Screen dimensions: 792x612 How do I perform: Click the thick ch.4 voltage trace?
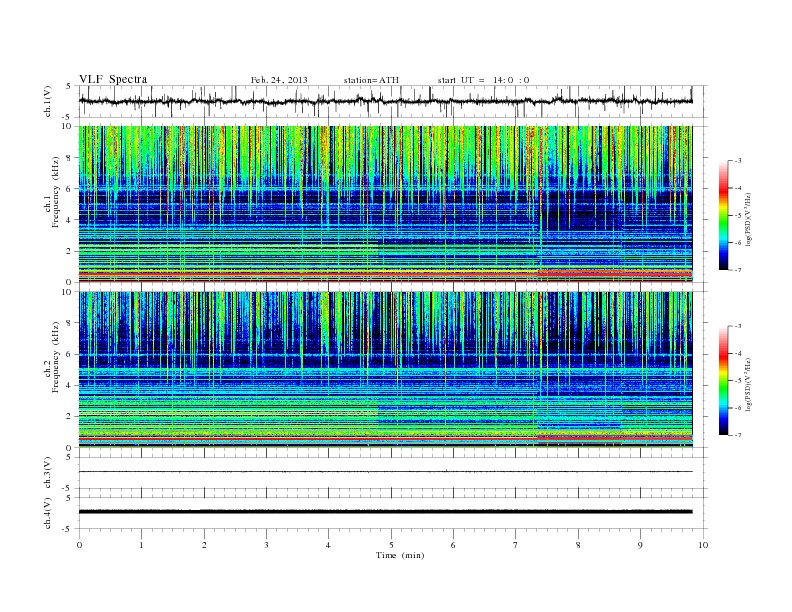click(385, 512)
